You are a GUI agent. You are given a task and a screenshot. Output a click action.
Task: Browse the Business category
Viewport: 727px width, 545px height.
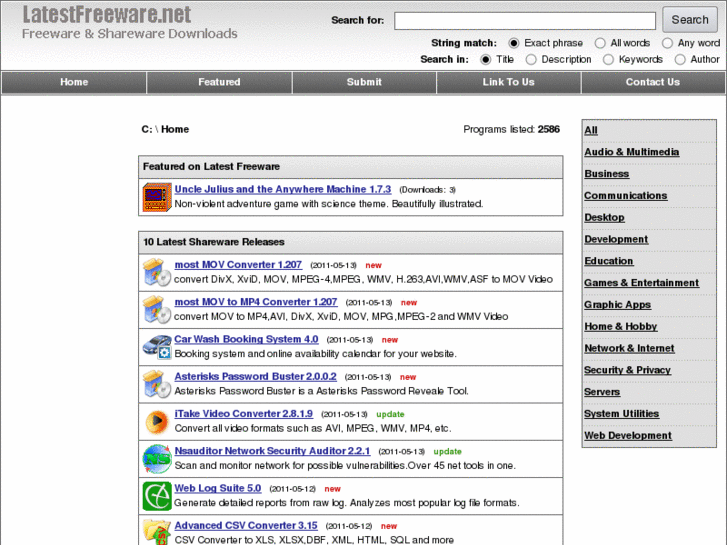coord(606,174)
